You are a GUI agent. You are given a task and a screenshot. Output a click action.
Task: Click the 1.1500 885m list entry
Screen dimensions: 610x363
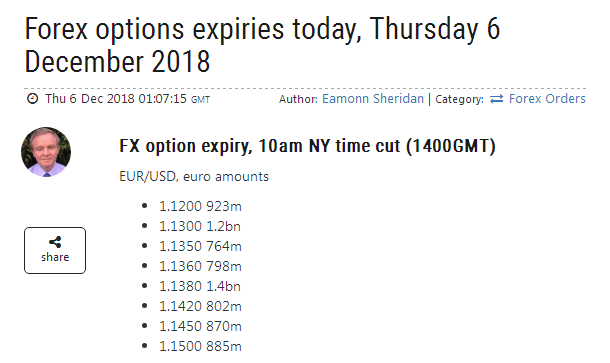(200, 346)
